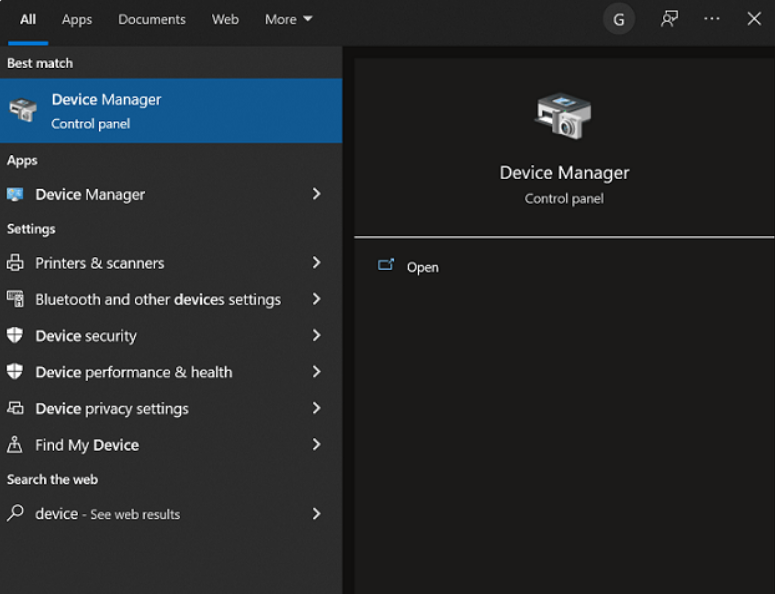The height and width of the screenshot is (594, 775).
Task: Click the user account G avatar icon
Action: pos(619,19)
